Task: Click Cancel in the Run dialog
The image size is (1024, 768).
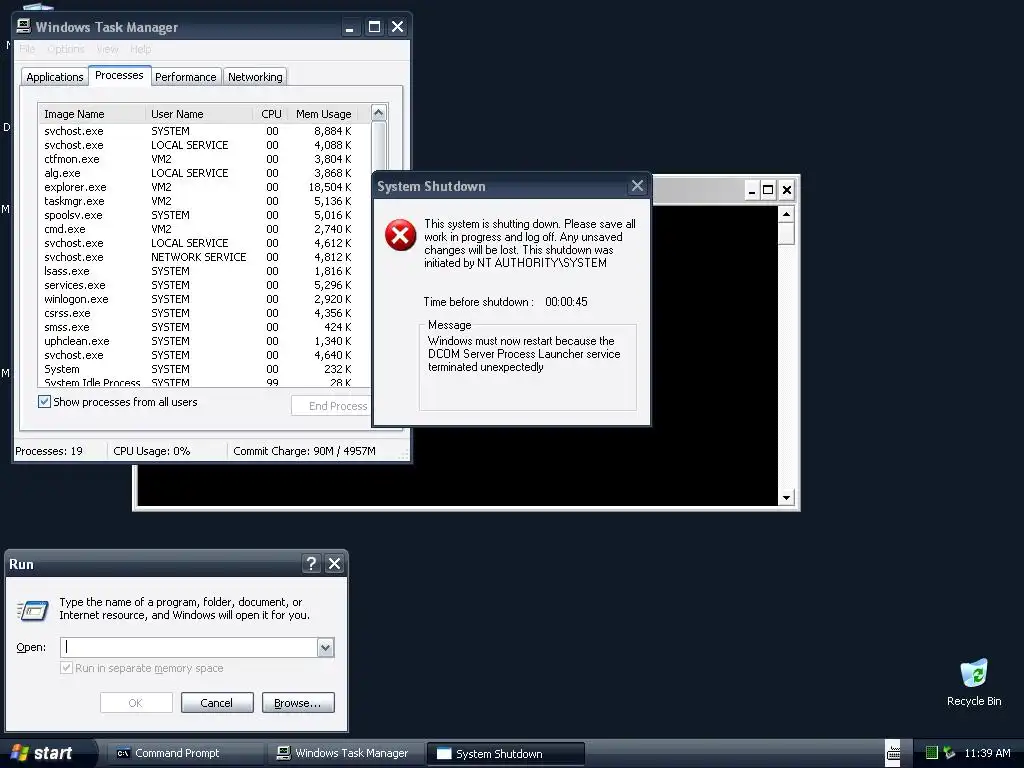Action: [217, 703]
